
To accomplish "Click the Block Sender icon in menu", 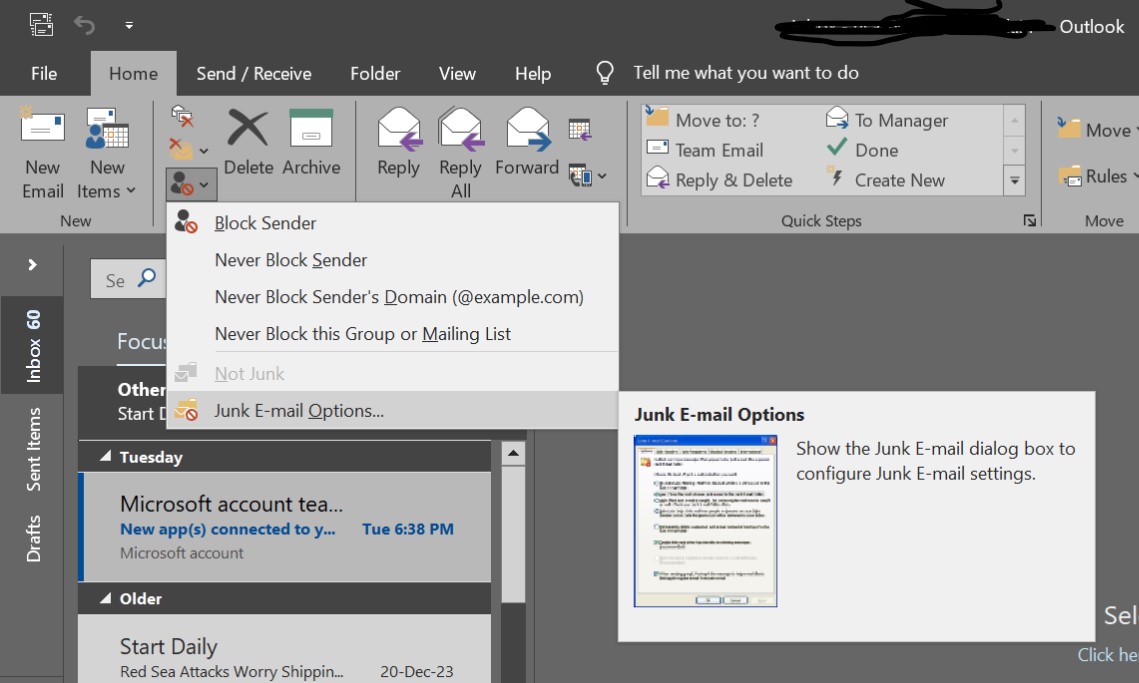I will point(186,222).
